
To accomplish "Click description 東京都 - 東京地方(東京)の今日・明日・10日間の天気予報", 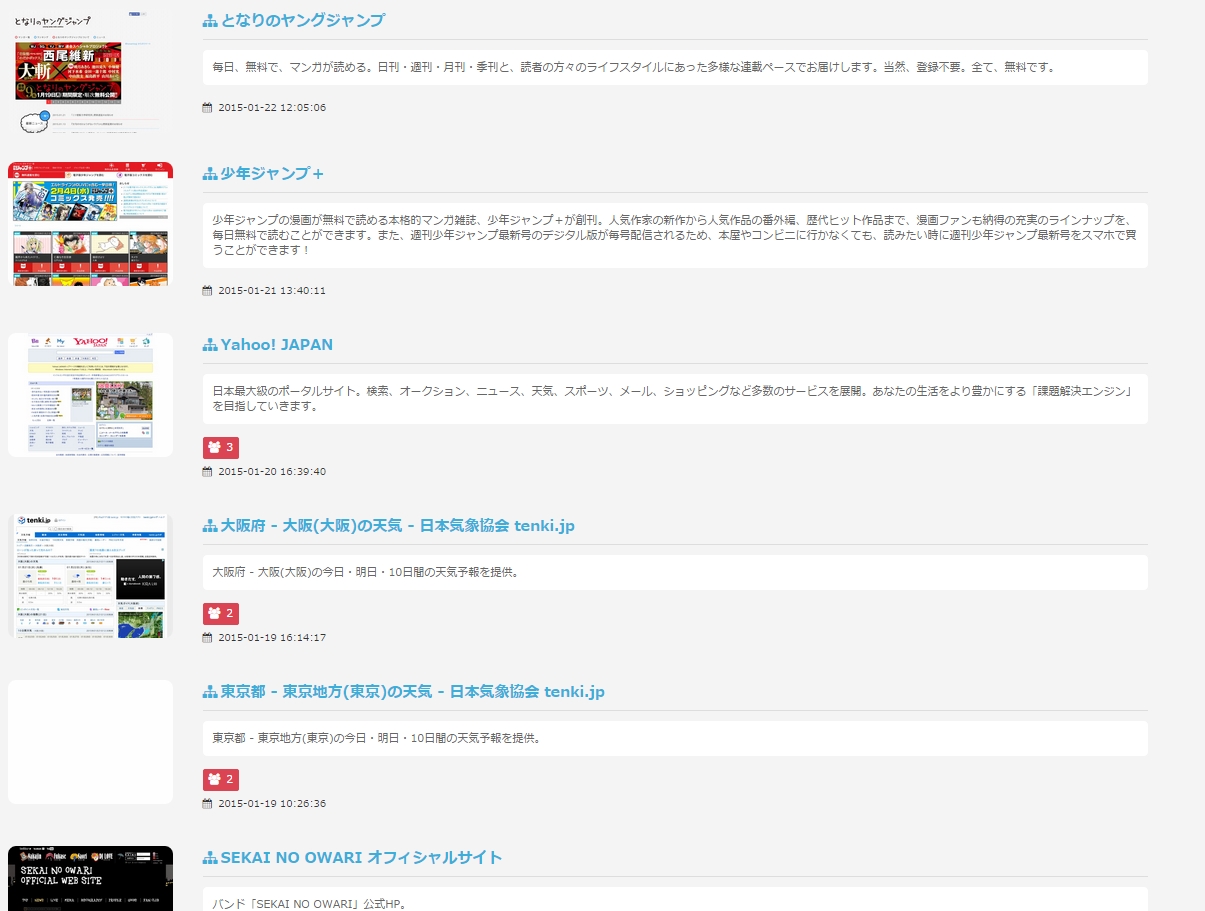I will (675, 738).
